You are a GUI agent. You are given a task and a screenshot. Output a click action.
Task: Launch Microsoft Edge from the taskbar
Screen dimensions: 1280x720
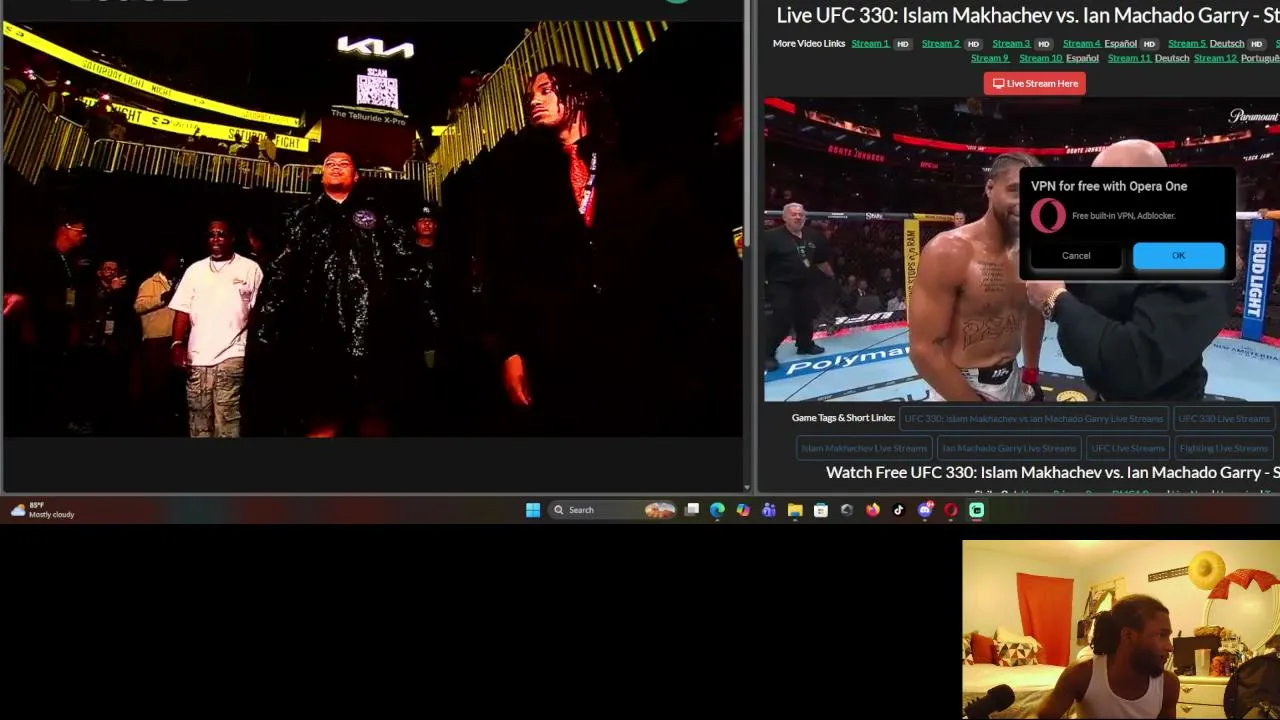[x=717, y=510]
